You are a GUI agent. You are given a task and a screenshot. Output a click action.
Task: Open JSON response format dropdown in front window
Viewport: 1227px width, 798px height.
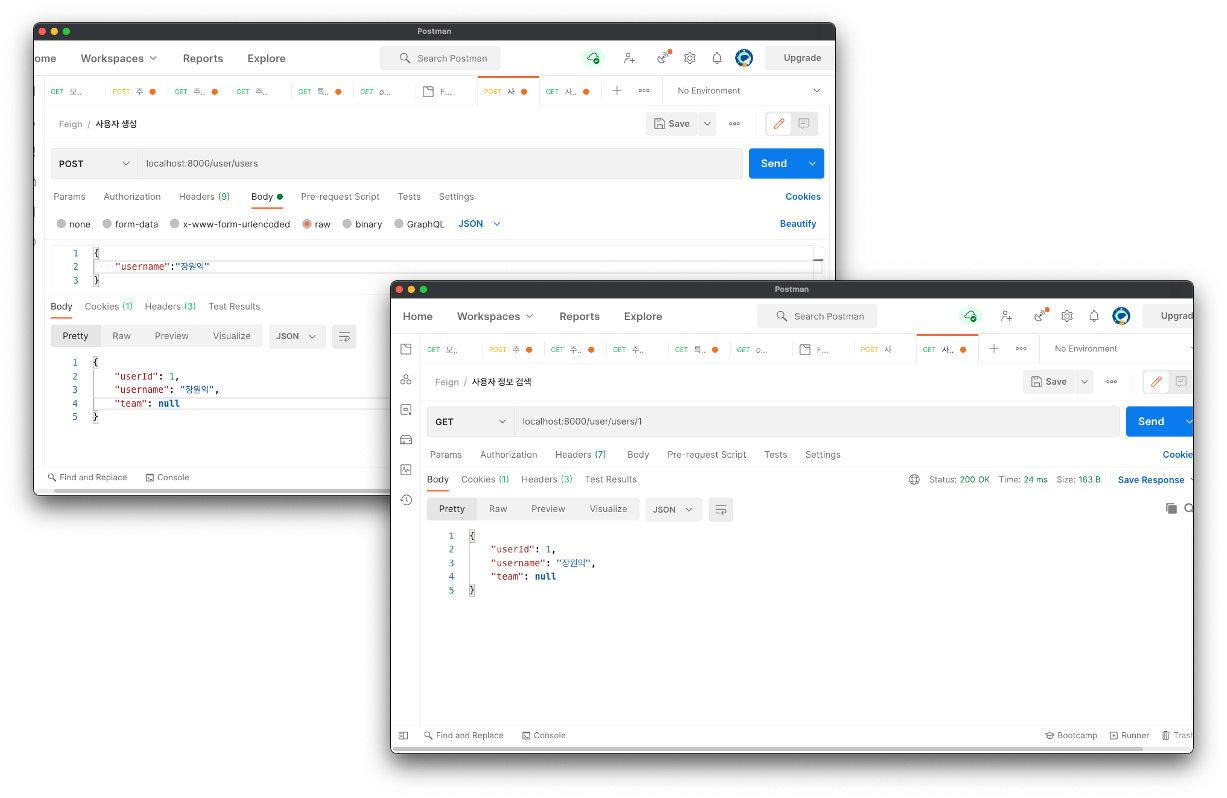pos(674,509)
